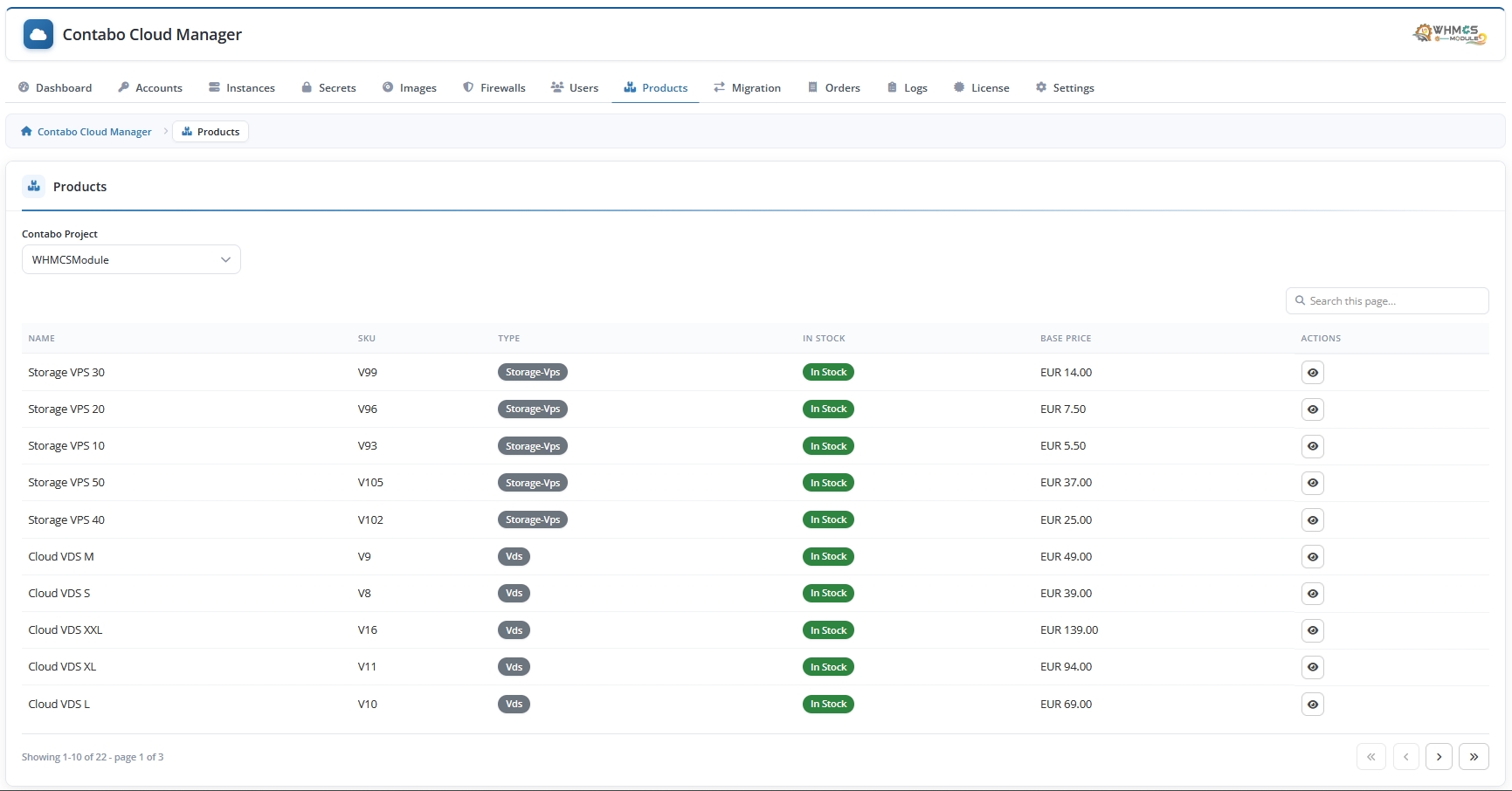Click the Products breadcrumb item
This screenshot has width=1512, height=791.
click(x=211, y=132)
